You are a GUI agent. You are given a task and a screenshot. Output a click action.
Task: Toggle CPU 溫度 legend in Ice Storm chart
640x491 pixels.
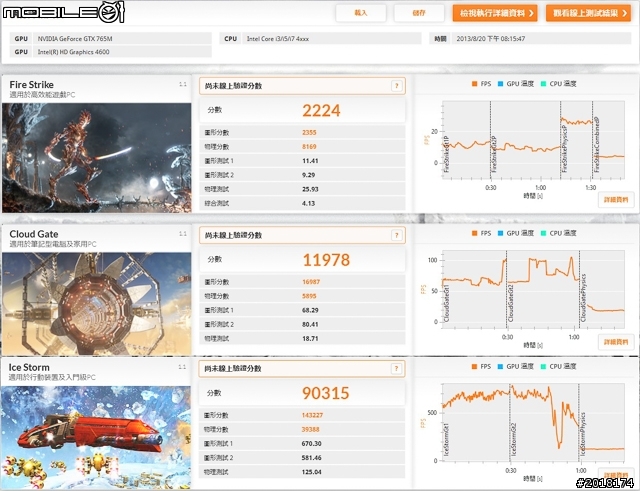pos(559,367)
